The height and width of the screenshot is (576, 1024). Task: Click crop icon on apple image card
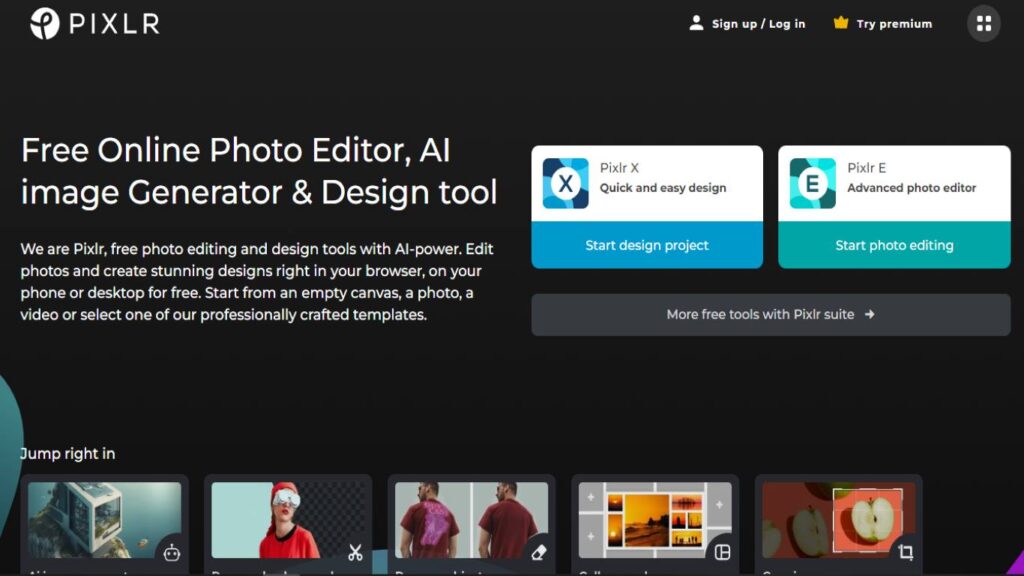point(906,552)
